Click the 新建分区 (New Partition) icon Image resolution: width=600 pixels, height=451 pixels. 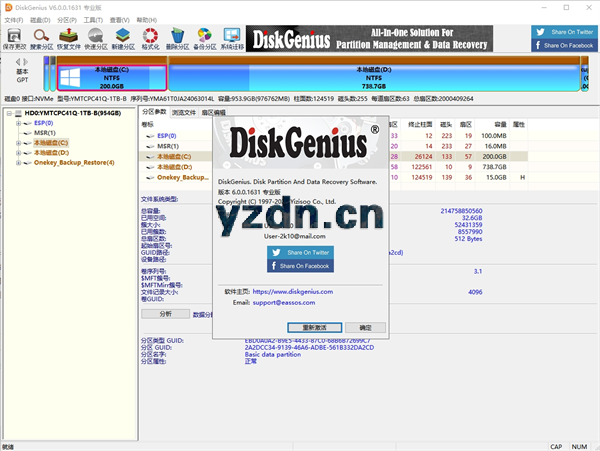pos(123,38)
